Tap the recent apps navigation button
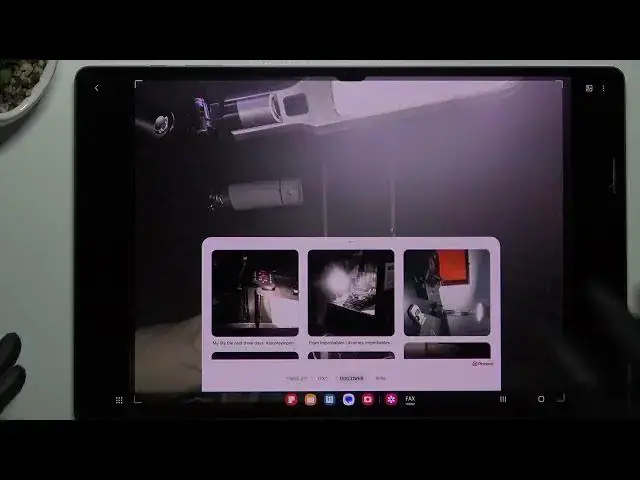The height and width of the screenshot is (480, 640). coord(503,399)
